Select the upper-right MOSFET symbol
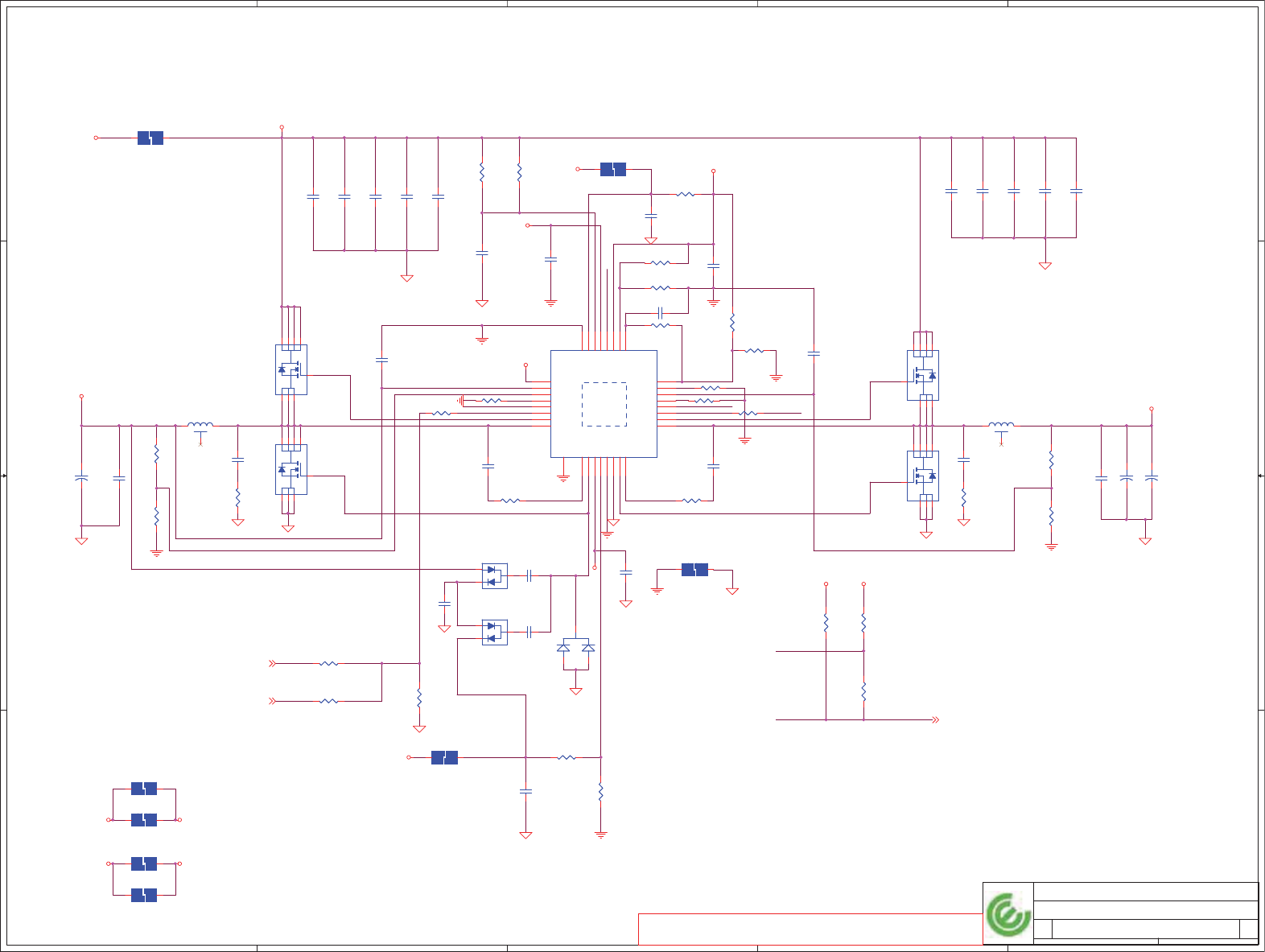Viewport: 1265px width, 952px height. click(923, 375)
